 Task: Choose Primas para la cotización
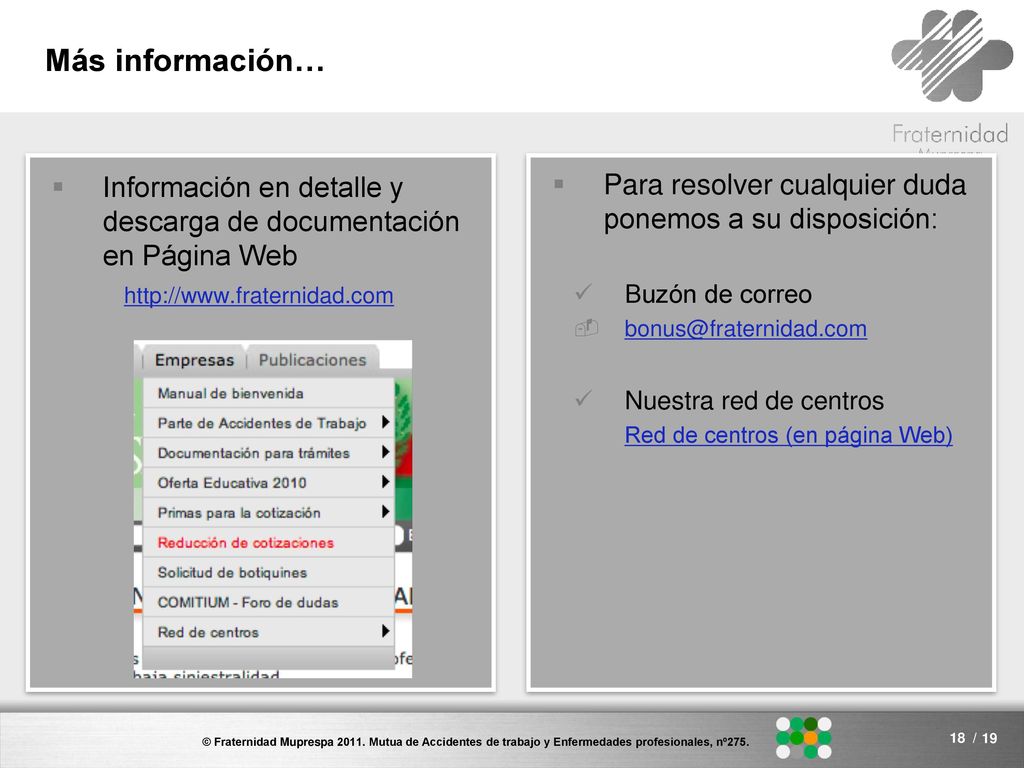click(268, 513)
